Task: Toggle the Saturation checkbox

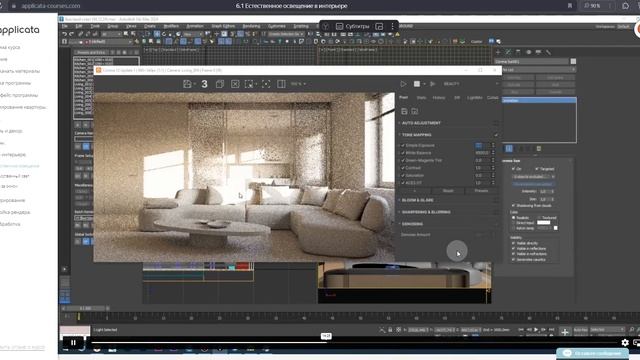Action: 403,176
